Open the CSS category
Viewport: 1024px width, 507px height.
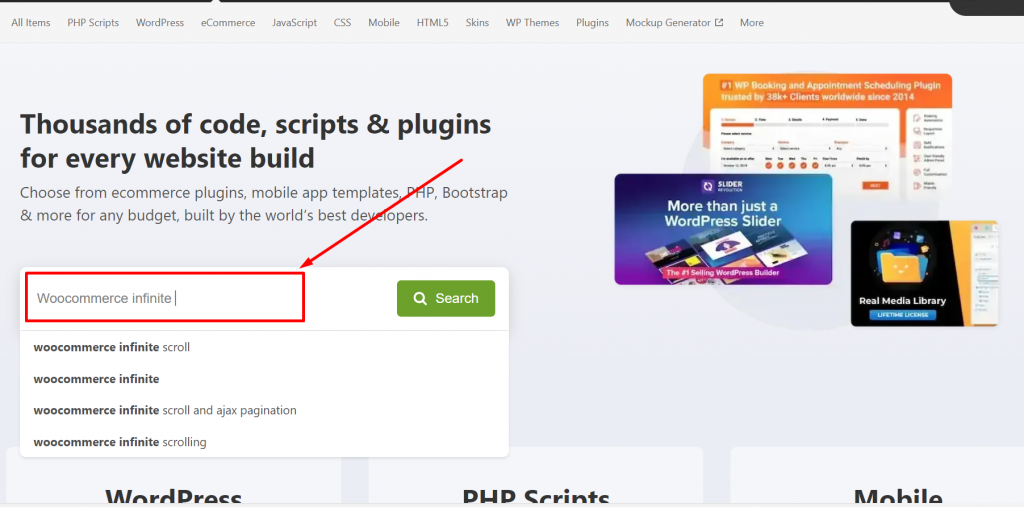[342, 22]
